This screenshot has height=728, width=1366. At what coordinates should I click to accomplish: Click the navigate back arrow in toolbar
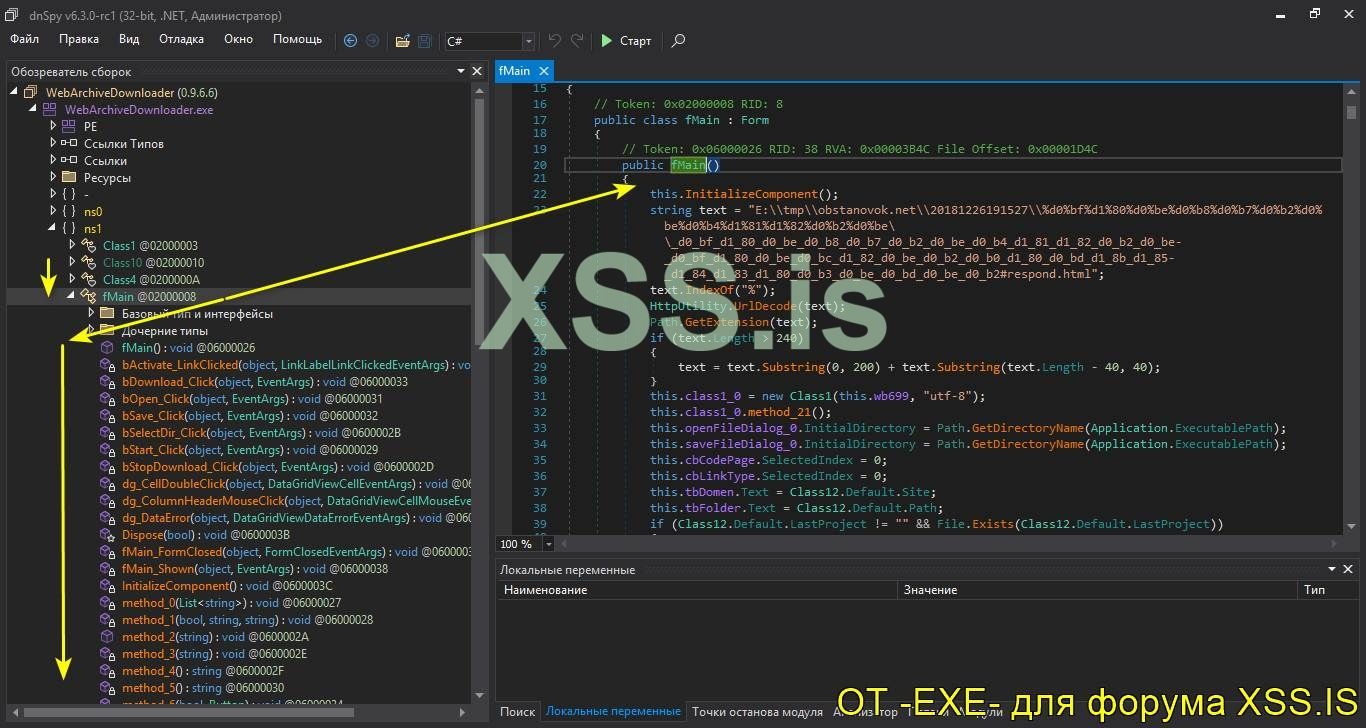click(x=350, y=41)
